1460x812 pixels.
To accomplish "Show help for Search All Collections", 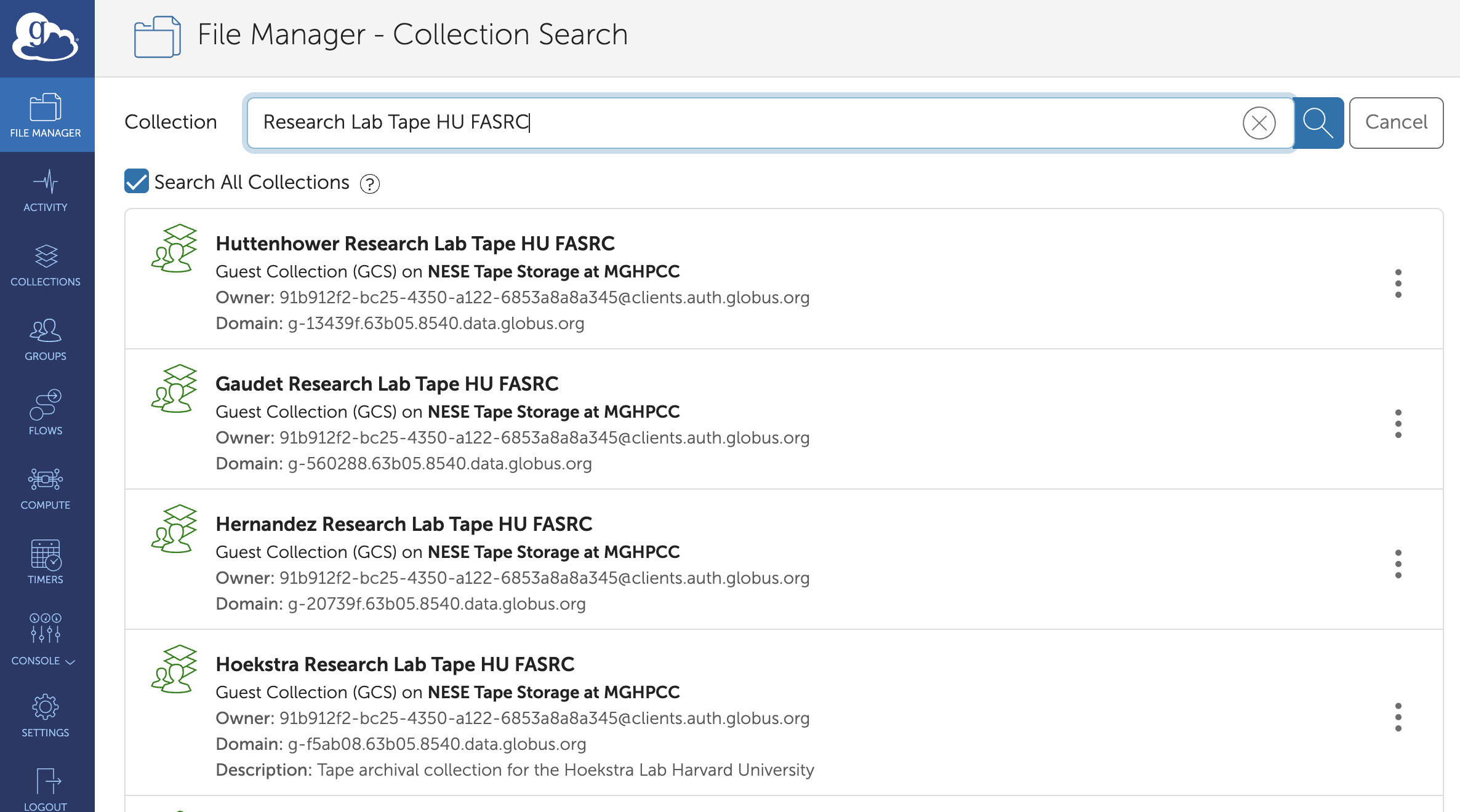I will 369,184.
